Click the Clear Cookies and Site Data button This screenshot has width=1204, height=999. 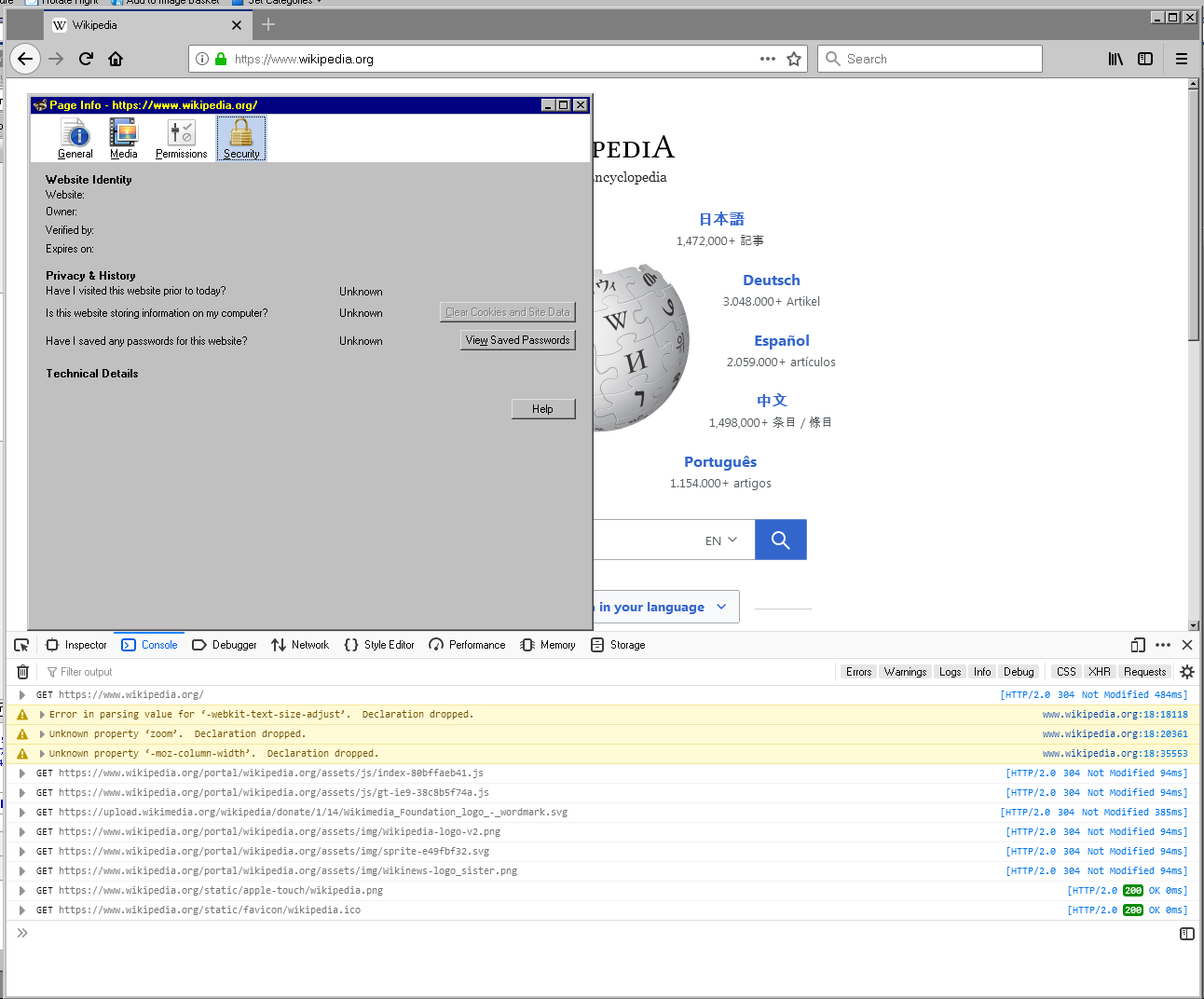click(x=508, y=312)
